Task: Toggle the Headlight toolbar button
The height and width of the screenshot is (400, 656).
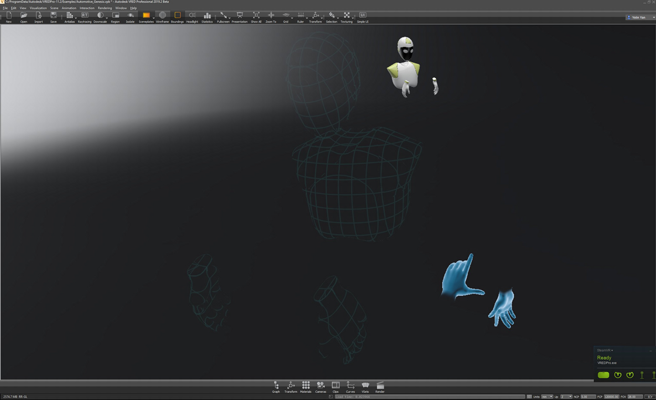Action: [192, 17]
